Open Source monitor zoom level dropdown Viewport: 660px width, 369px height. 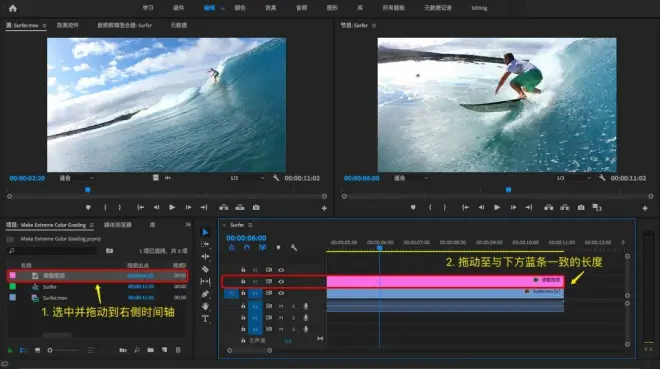[77, 178]
